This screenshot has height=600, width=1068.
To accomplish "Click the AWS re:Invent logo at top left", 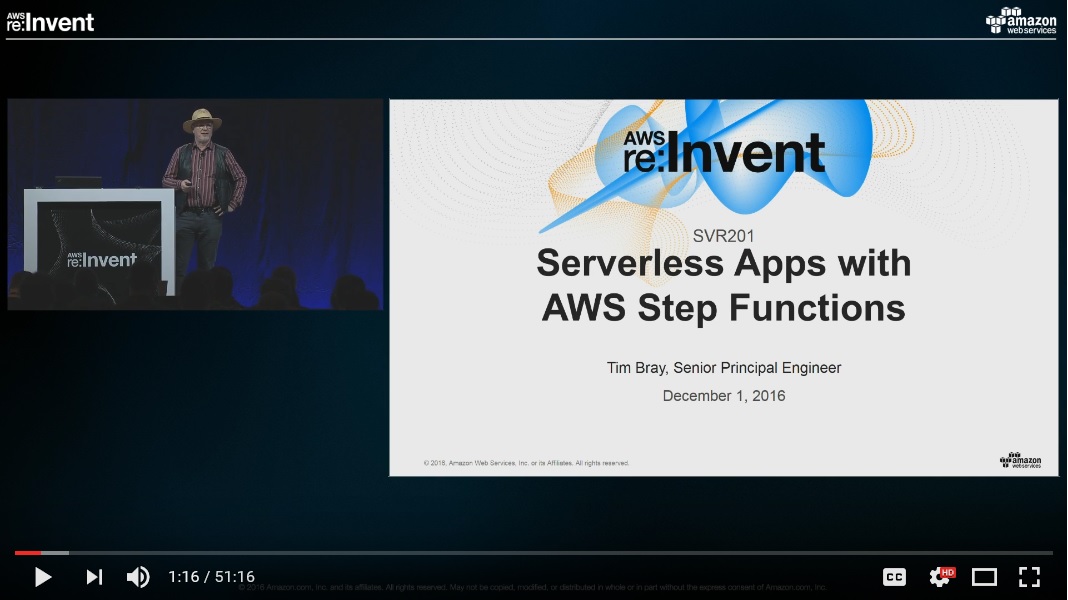I will (x=50, y=21).
